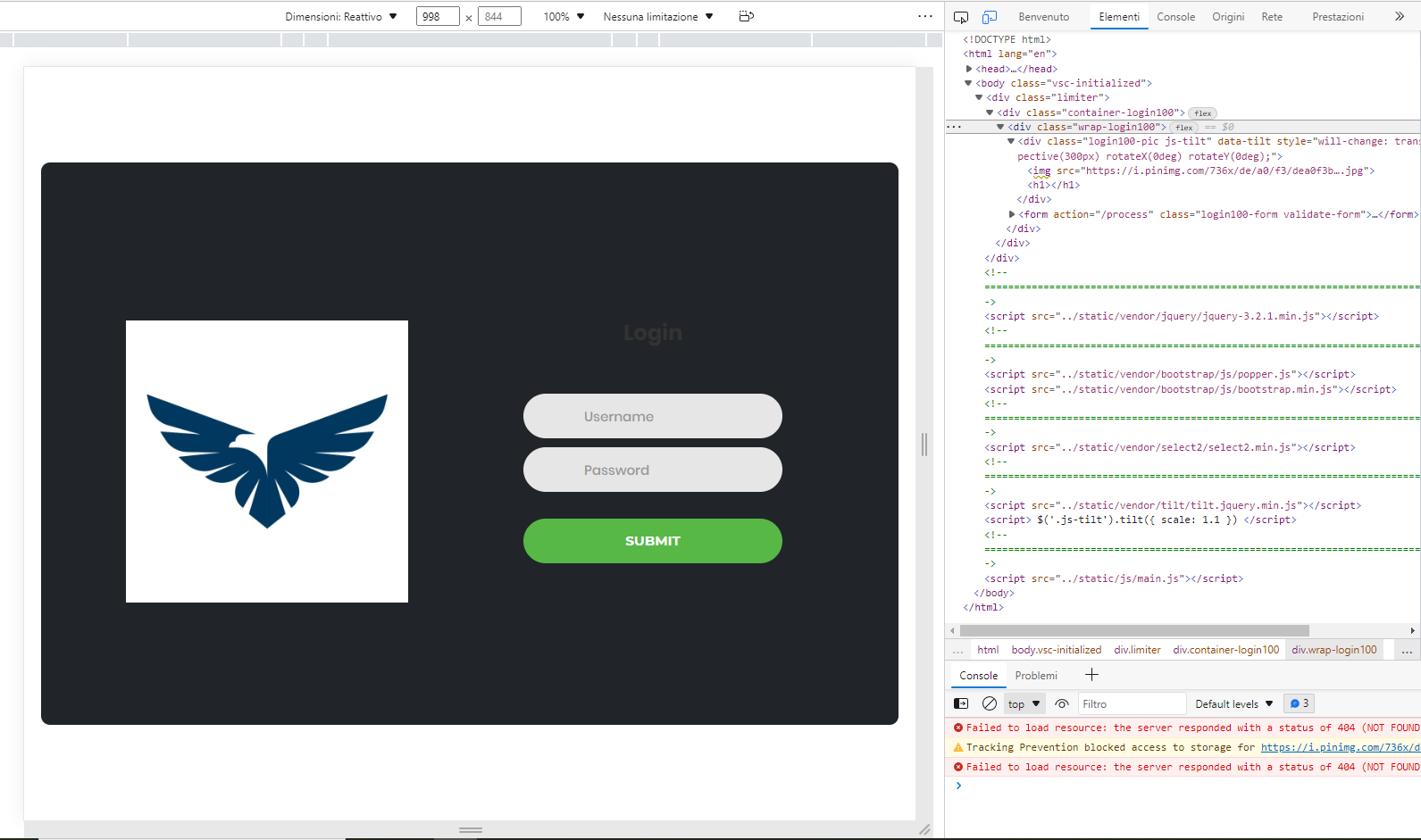Expand the head element node
The image size is (1421, 840).
(969, 69)
